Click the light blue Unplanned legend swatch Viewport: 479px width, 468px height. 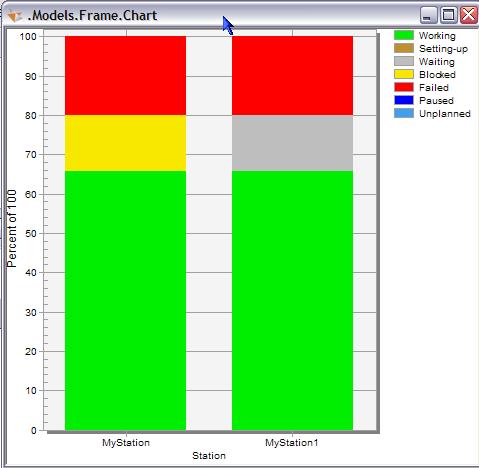(404, 113)
